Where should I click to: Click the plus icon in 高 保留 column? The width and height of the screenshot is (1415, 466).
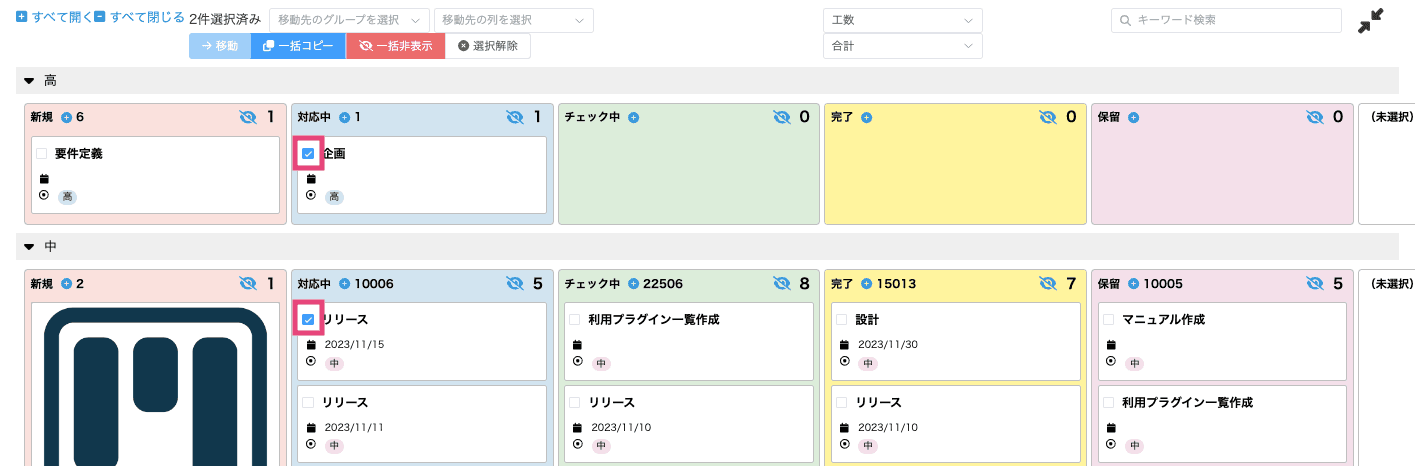(x=1133, y=117)
